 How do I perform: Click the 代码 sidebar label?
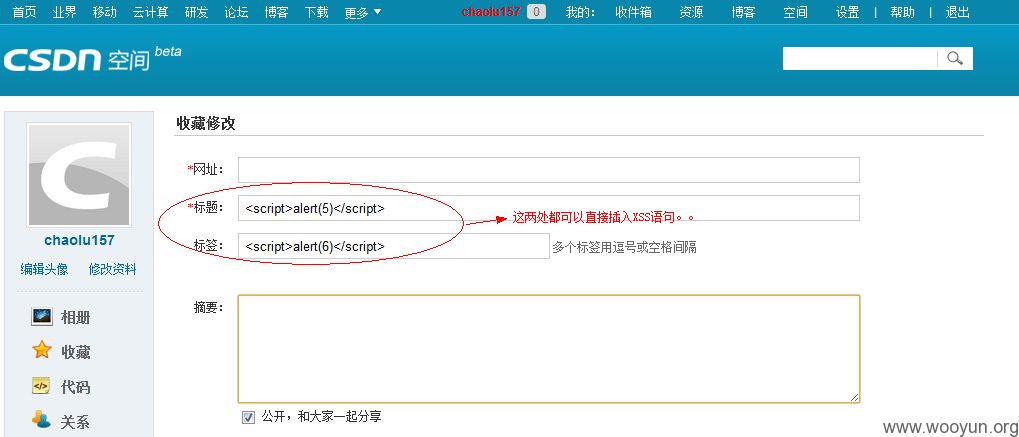(x=75, y=388)
